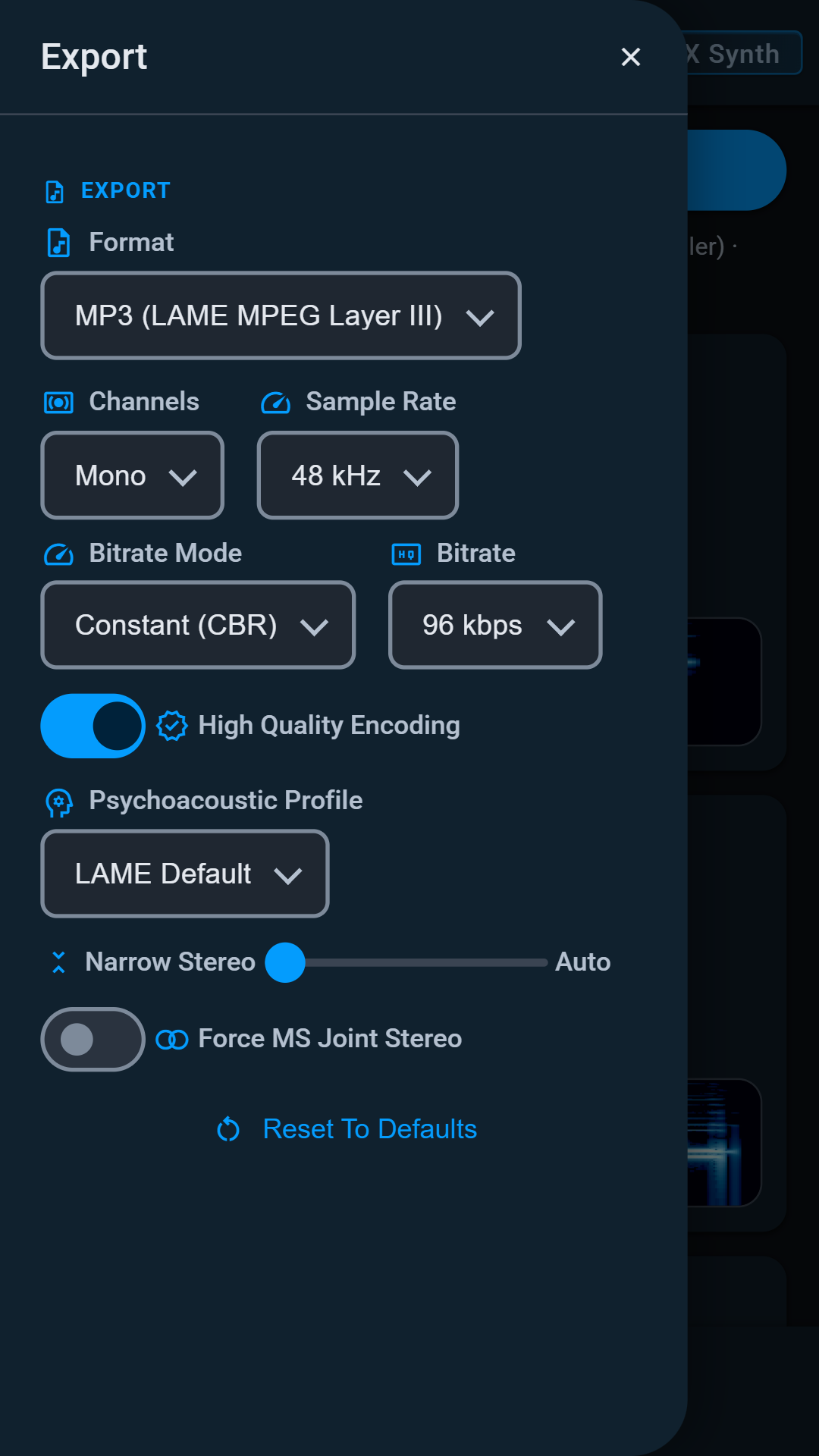The height and width of the screenshot is (1456, 819).
Task: Click the Channels speaker icon
Action: pyautogui.click(x=58, y=402)
